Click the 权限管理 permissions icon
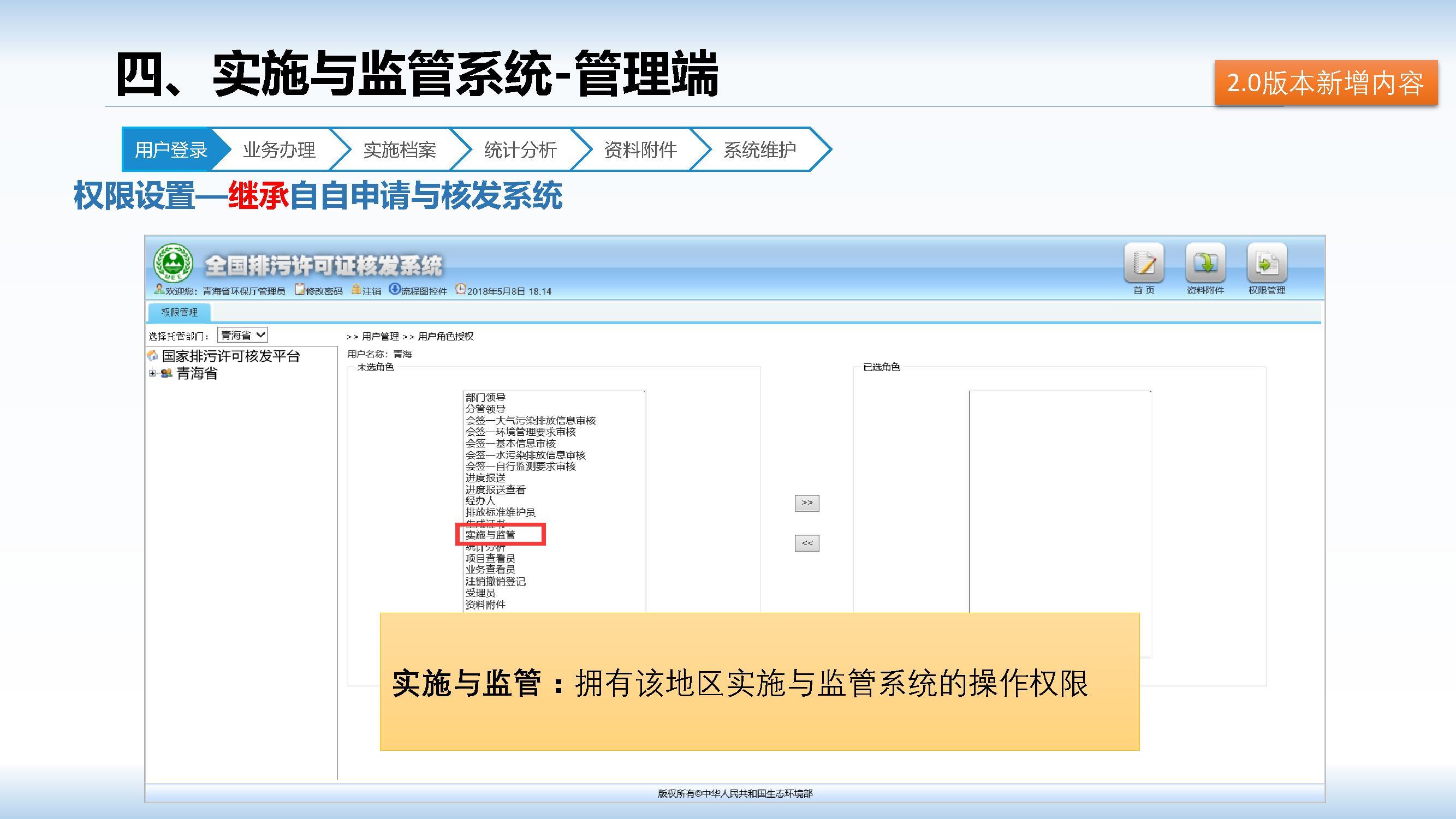 [1267, 263]
